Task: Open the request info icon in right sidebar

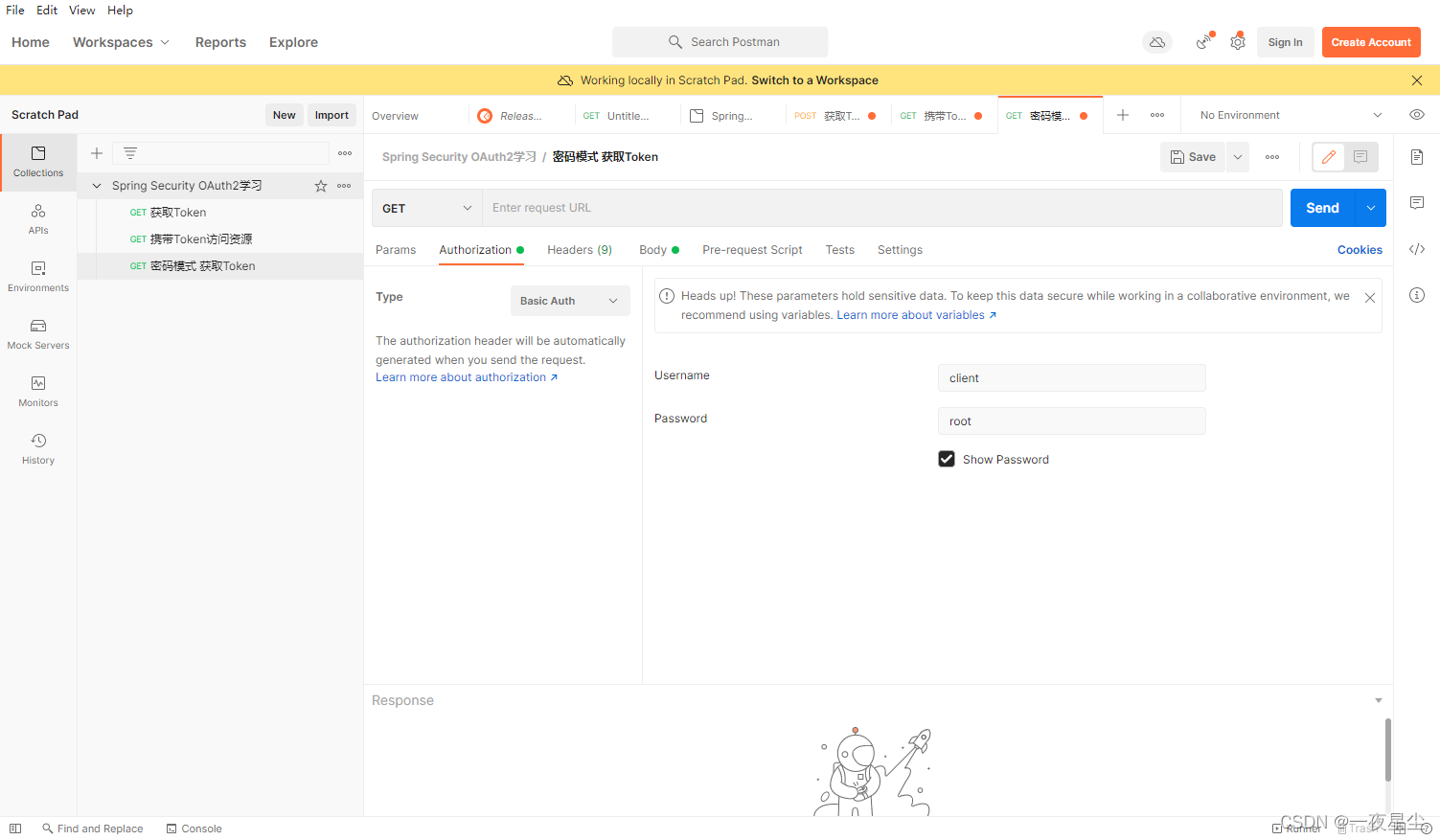Action: [x=1417, y=295]
